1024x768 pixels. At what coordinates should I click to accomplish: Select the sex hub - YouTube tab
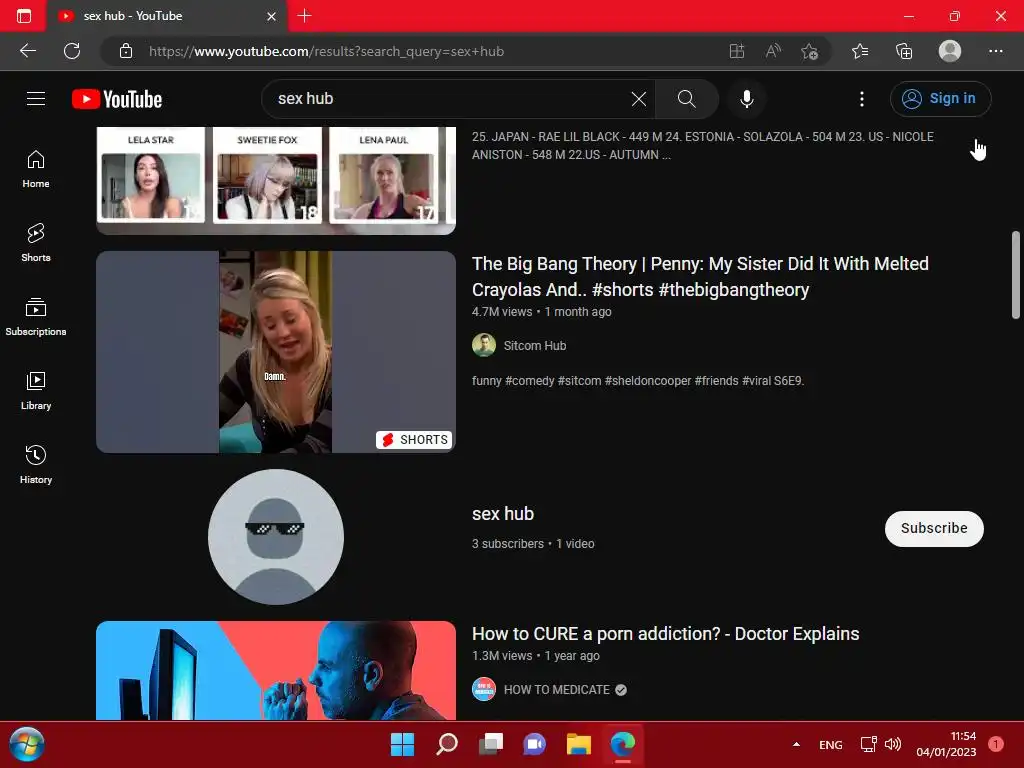167,16
